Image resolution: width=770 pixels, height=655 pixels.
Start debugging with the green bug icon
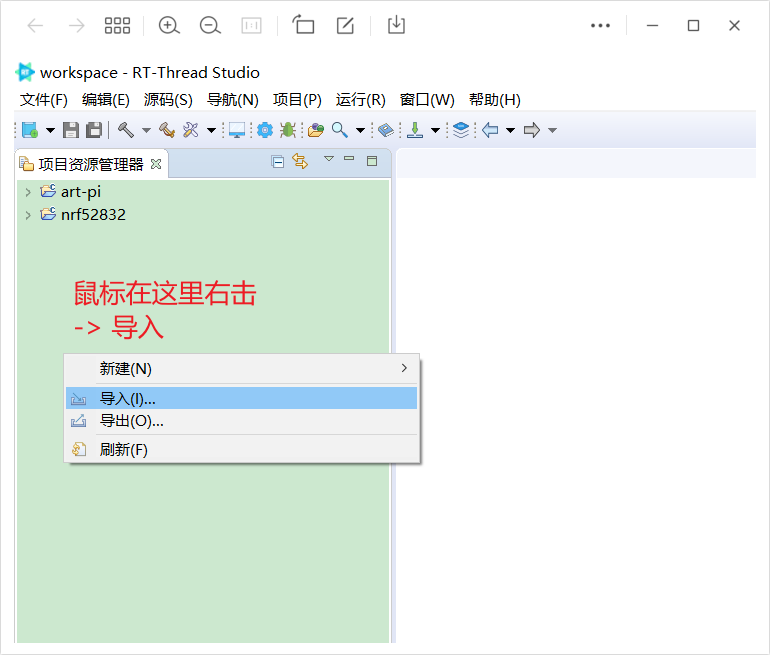[288, 130]
